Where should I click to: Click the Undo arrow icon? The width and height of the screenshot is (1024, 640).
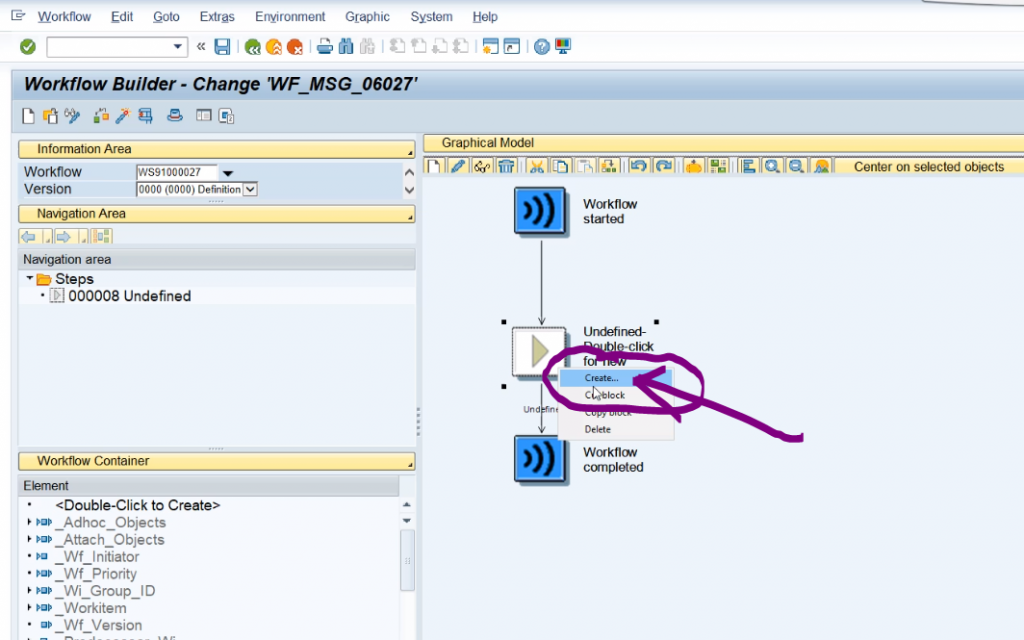pyautogui.click(x=639, y=167)
